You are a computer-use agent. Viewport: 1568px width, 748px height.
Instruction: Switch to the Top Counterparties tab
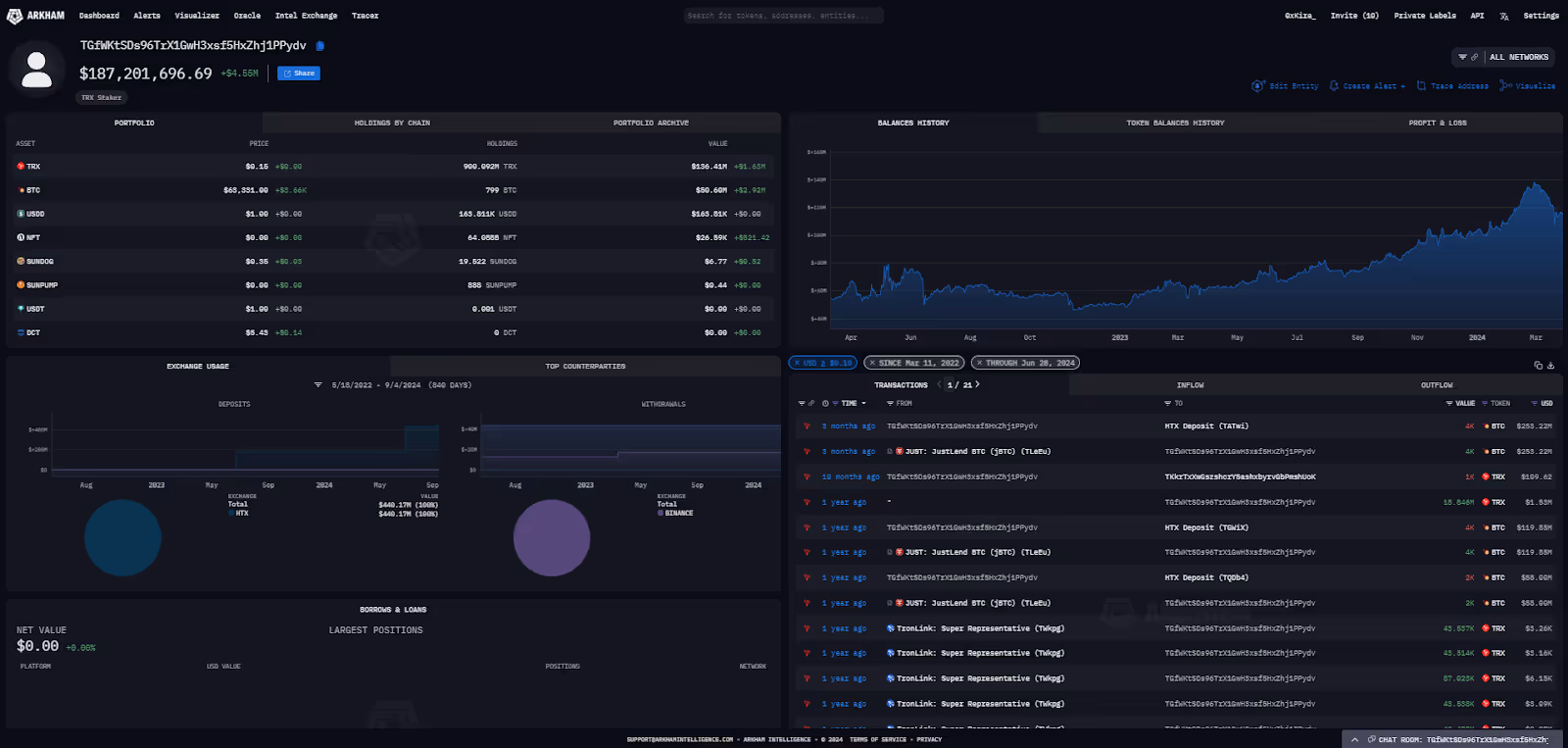point(585,367)
